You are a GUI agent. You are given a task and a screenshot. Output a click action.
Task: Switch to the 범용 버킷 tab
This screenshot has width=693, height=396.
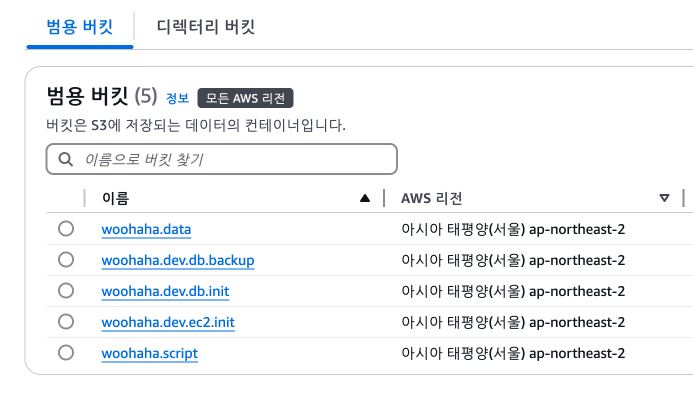coord(80,27)
